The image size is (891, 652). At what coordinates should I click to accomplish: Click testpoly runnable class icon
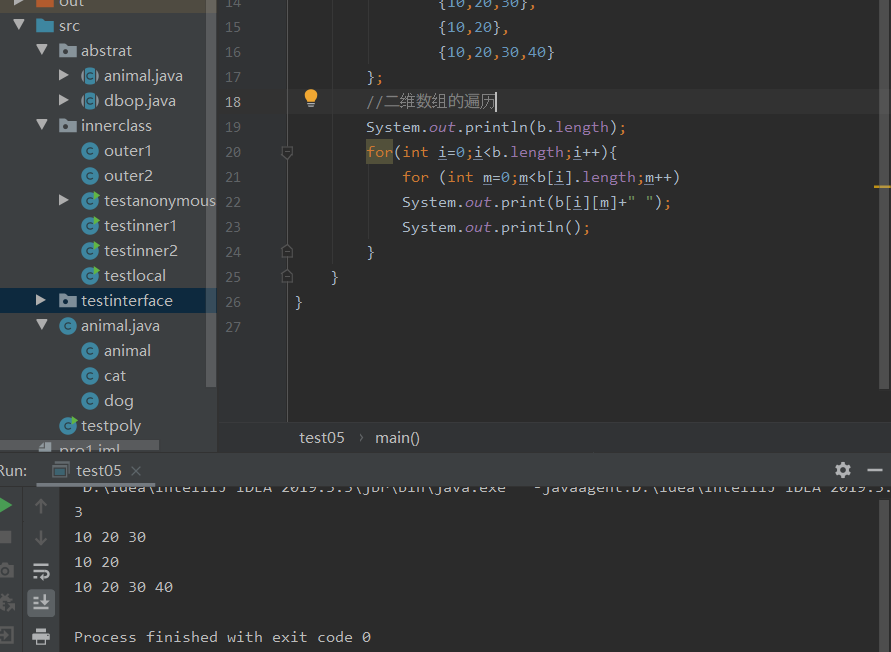(68, 425)
